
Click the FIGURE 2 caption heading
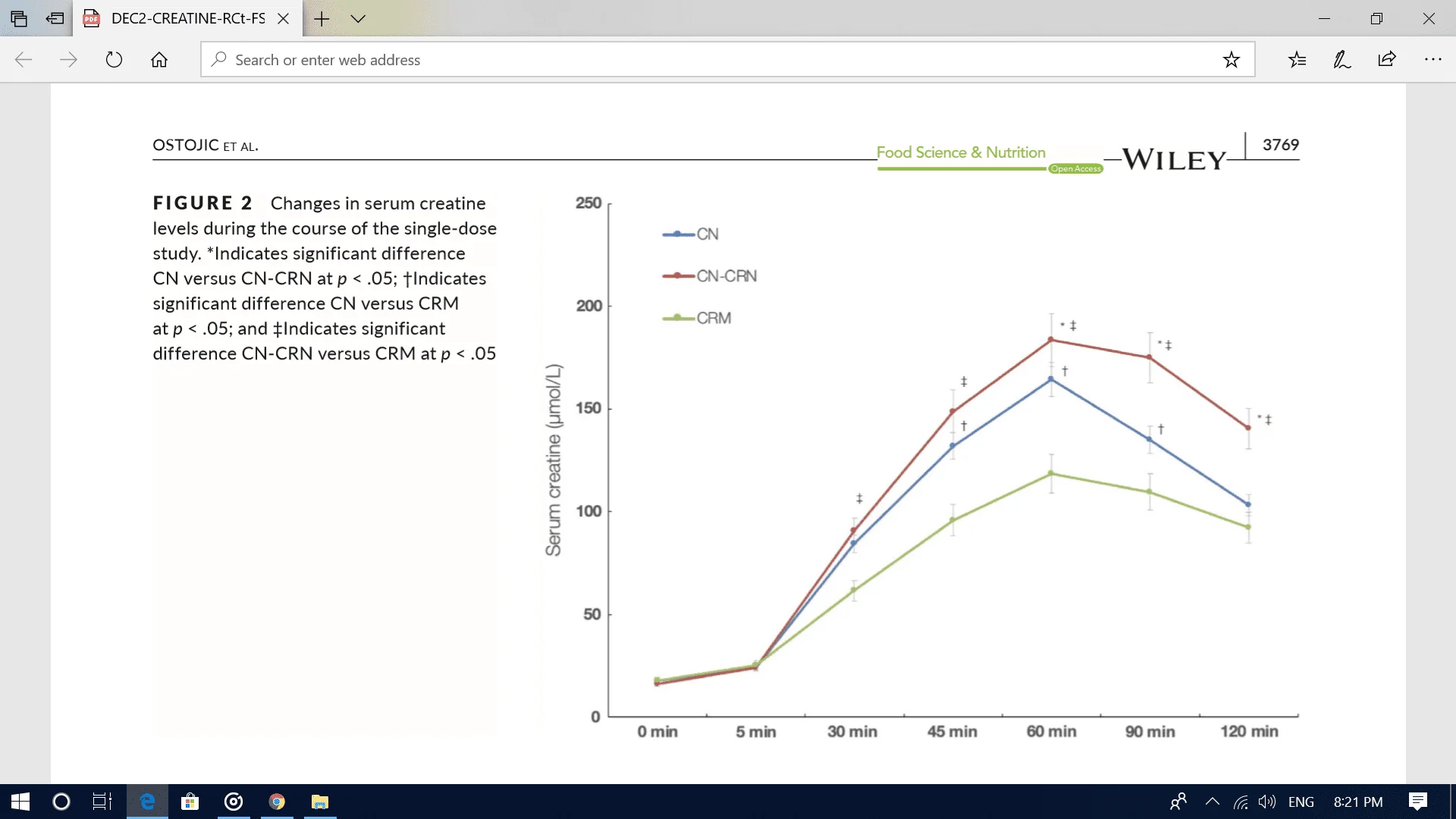(x=202, y=203)
